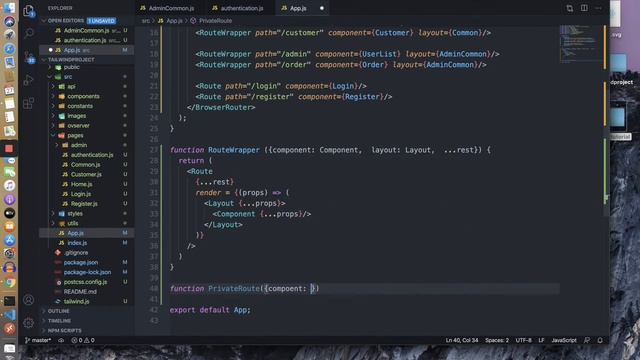Open Launchpad rocket in the dock
Viewport: 640px width, 360px height.
point(9,35)
